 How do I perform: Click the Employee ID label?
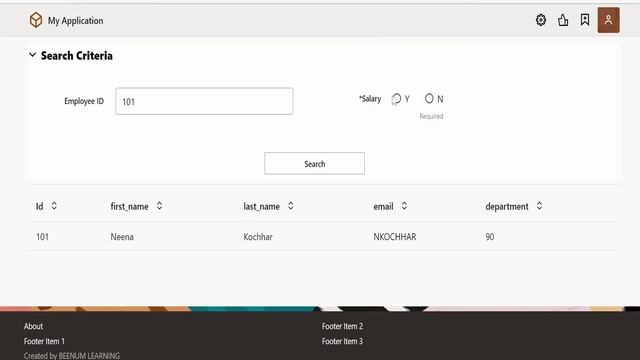click(x=84, y=101)
